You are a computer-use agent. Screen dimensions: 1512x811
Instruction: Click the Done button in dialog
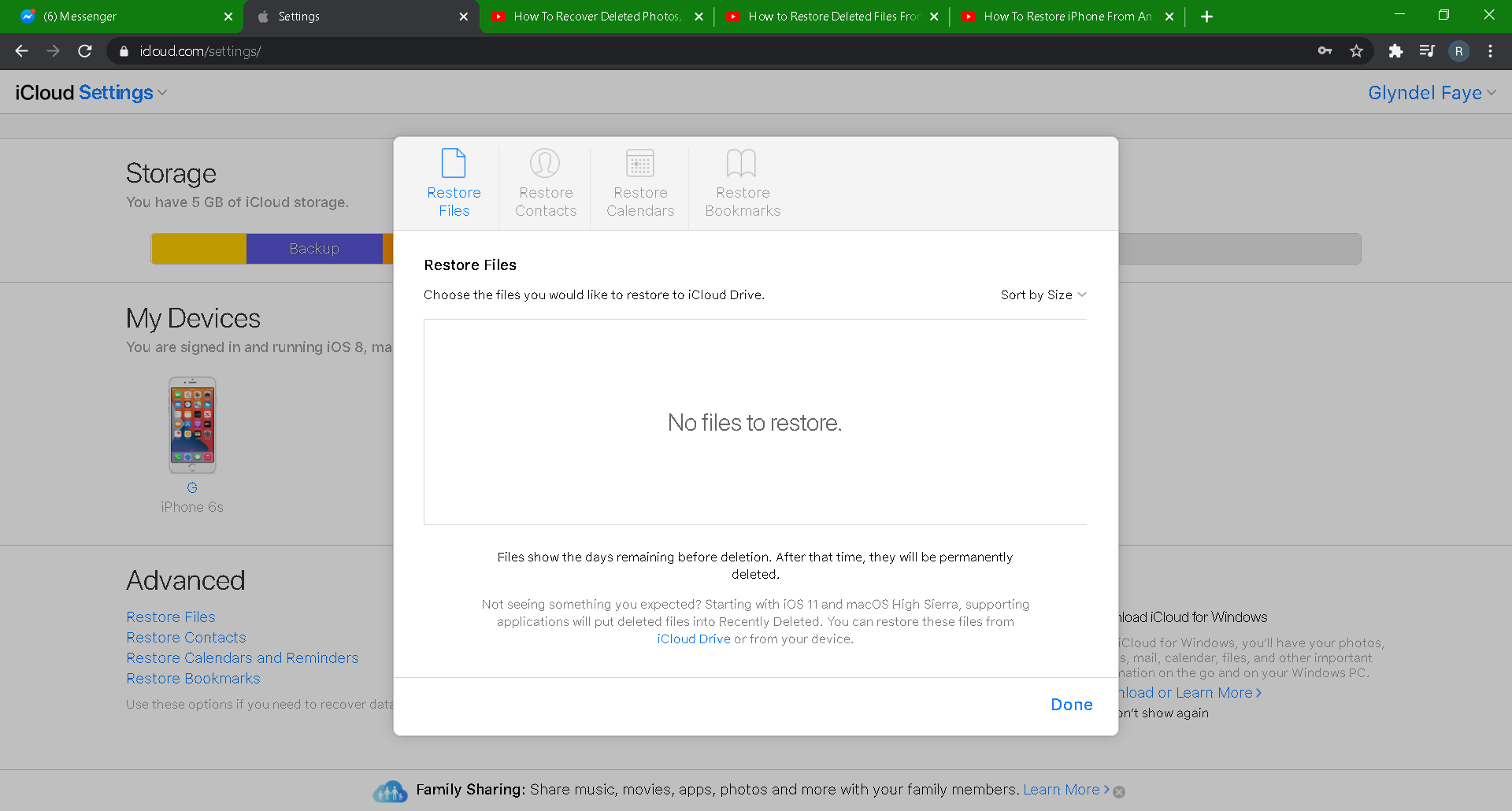1072,705
